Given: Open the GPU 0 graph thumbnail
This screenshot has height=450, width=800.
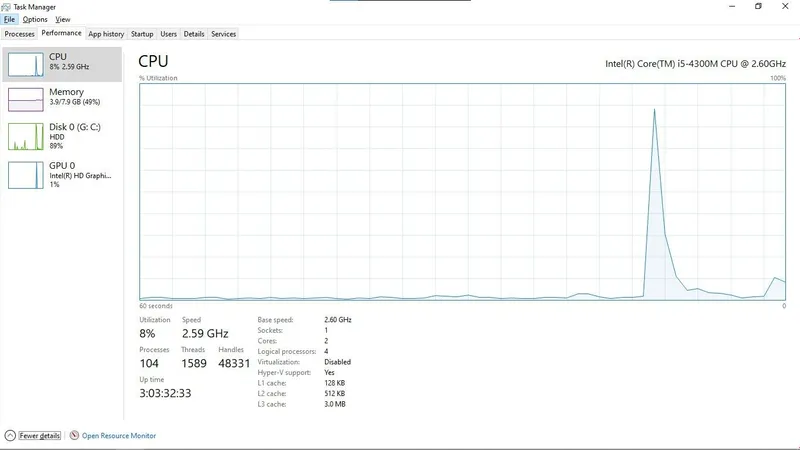Looking at the screenshot, I should tap(26, 175).
